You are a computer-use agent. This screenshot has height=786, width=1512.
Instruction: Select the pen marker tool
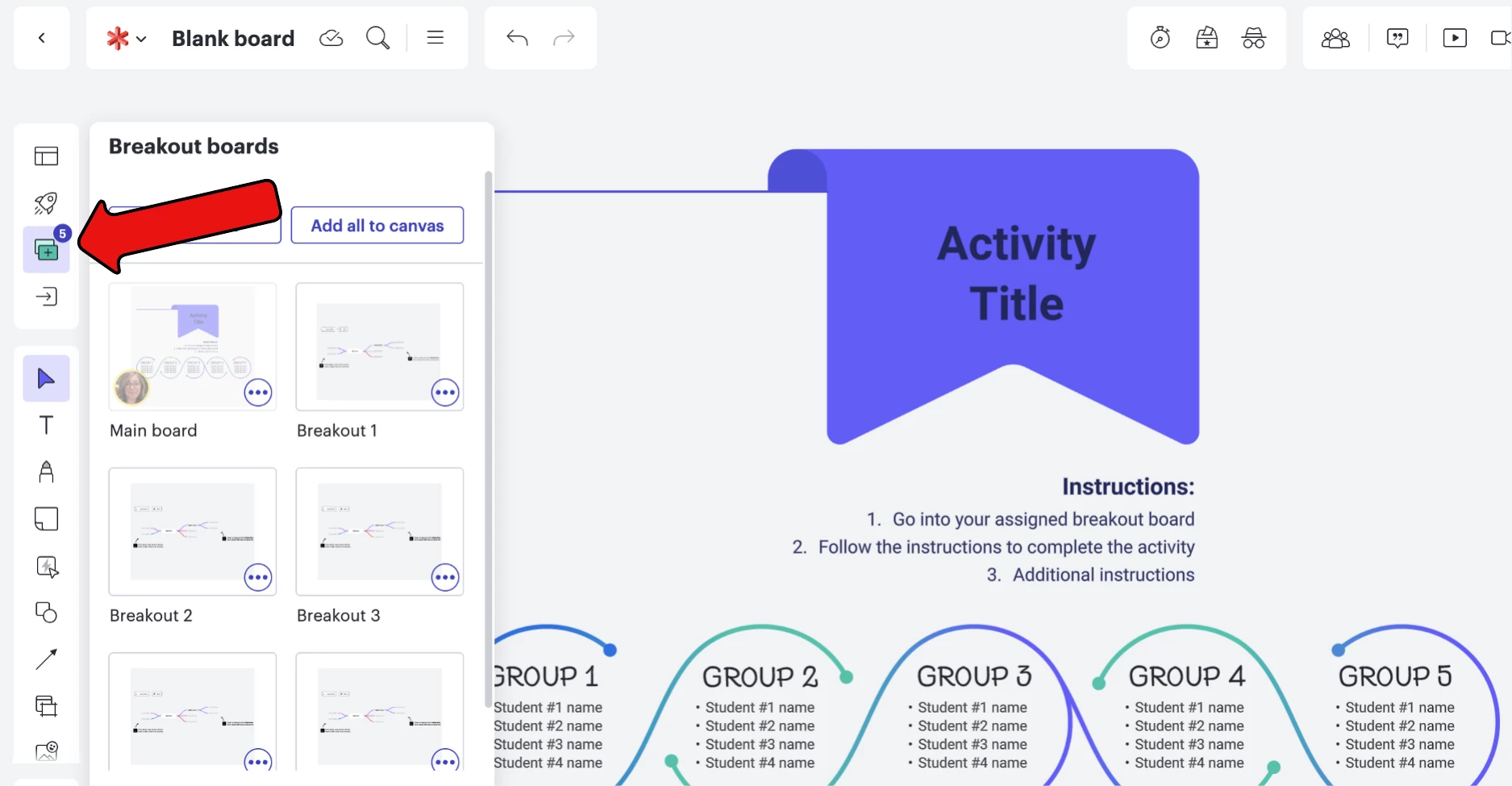(46, 472)
